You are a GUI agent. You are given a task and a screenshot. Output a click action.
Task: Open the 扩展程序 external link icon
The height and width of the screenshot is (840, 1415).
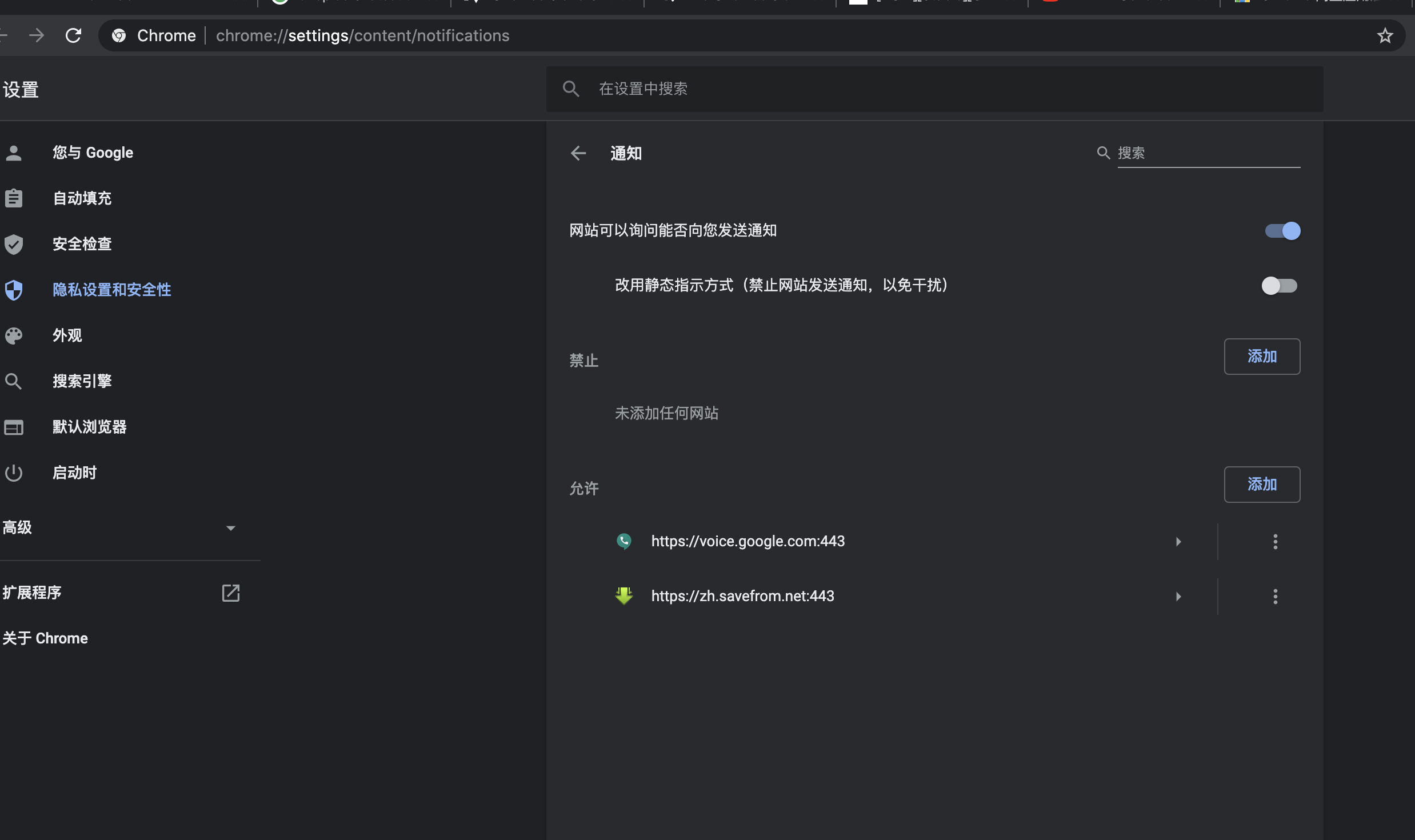pos(230,593)
